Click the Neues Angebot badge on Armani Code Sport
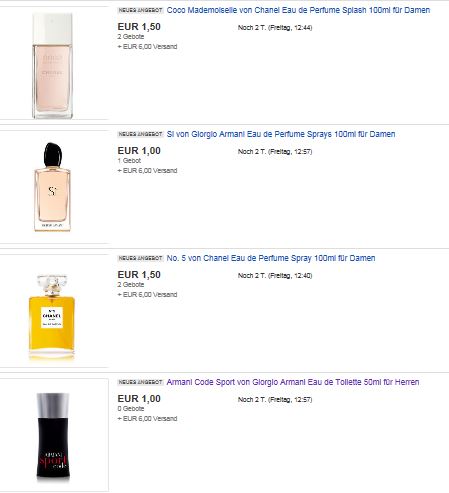The width and height of the screenshot is (449, 493). coord(140,382)
